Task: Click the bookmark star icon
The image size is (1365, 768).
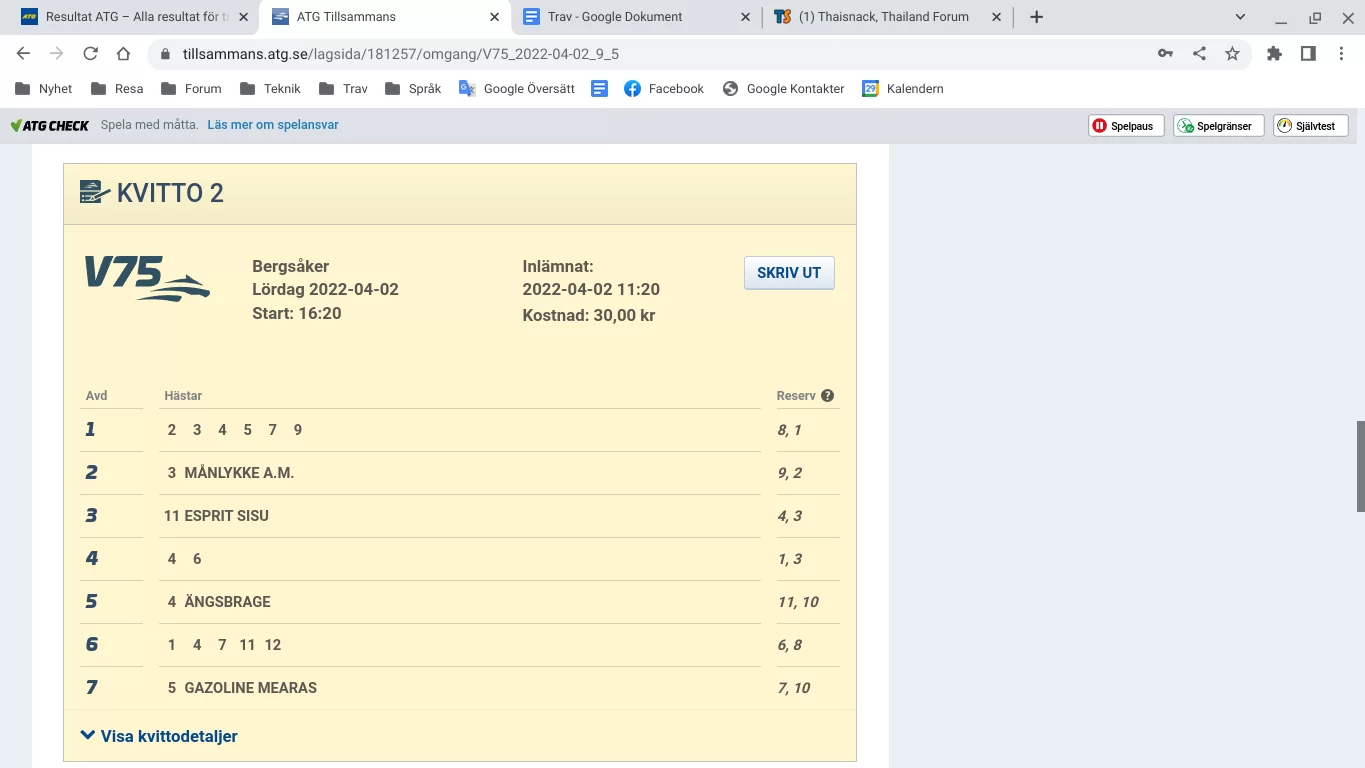Action: (1232, 54)
